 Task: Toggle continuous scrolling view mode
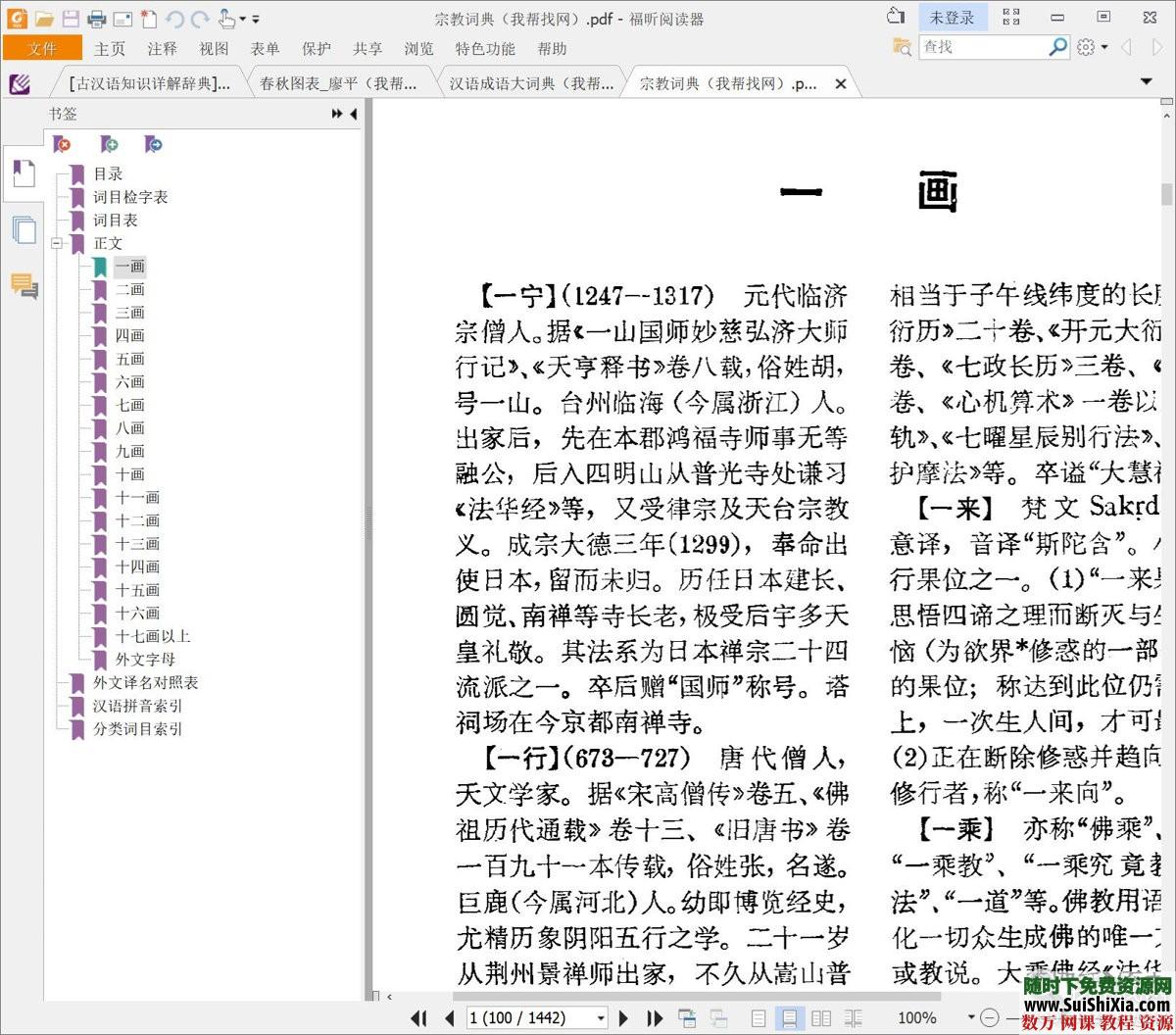pos(790,1017)
